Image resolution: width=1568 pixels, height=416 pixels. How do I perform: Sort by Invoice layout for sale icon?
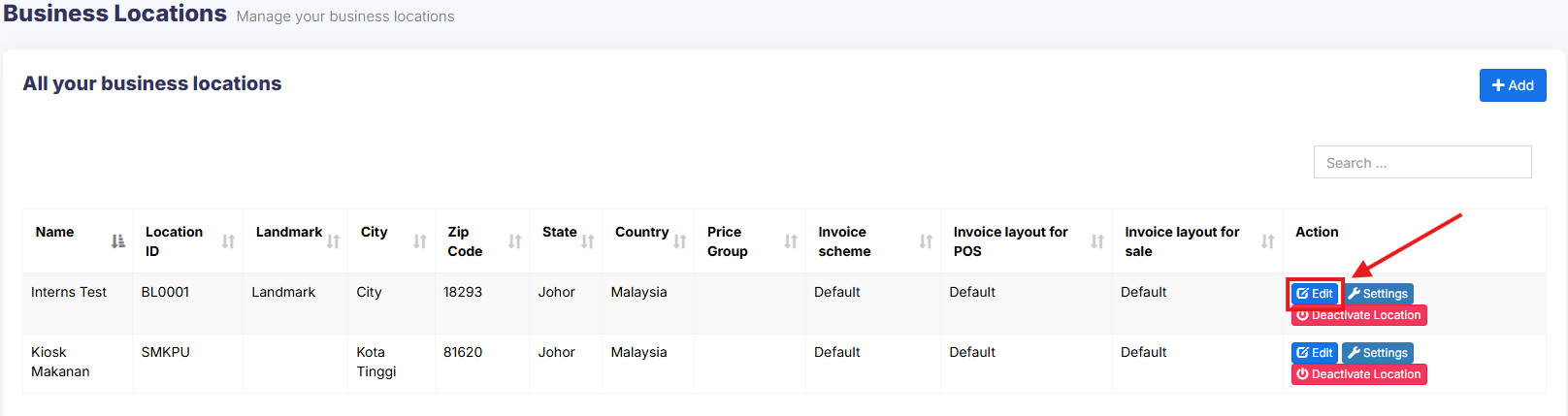(1267, 241)
